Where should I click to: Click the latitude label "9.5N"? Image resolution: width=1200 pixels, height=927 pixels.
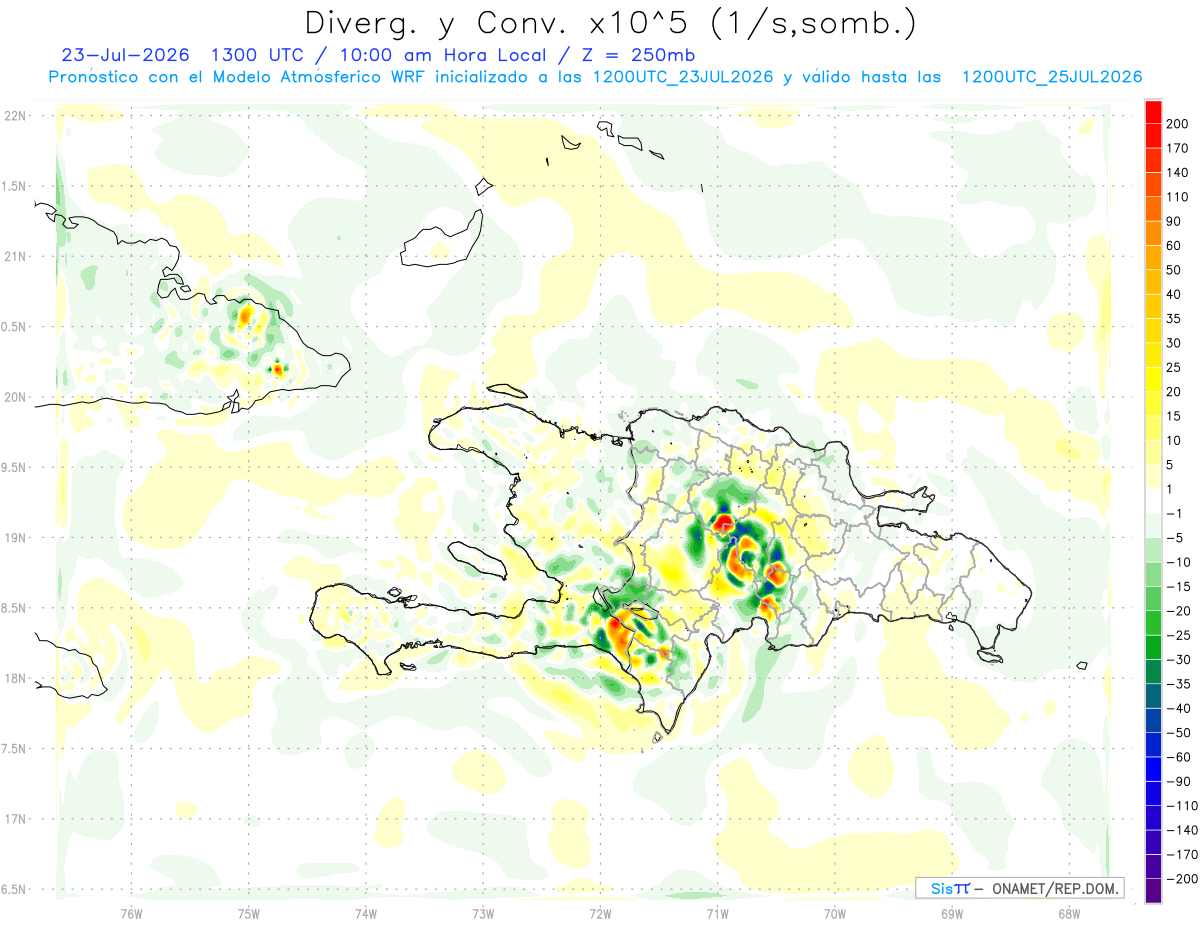tap(13, 467)
